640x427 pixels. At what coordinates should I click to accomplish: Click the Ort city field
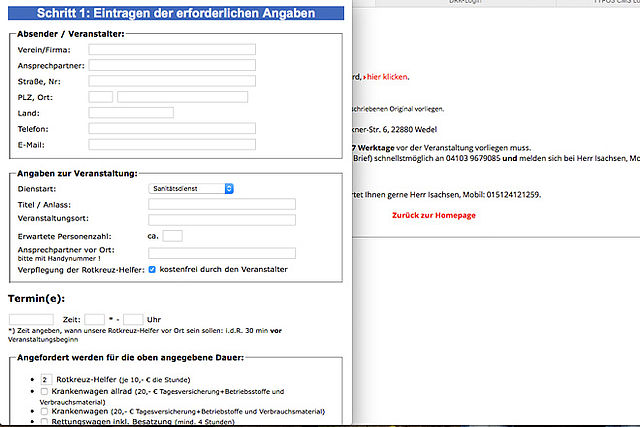tap(182, 97)
